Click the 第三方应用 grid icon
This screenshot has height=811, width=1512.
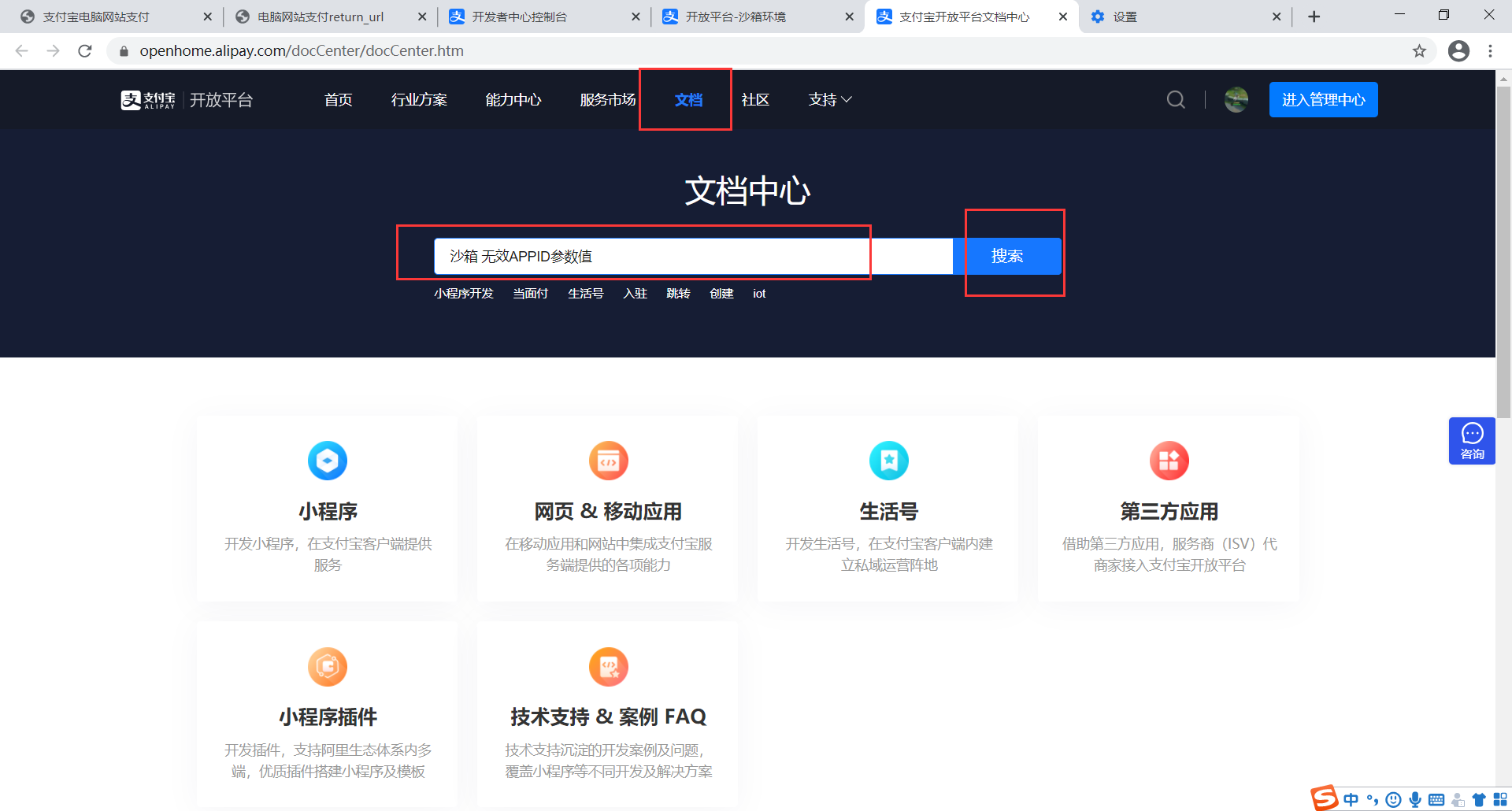click(x=1169, y=461)
